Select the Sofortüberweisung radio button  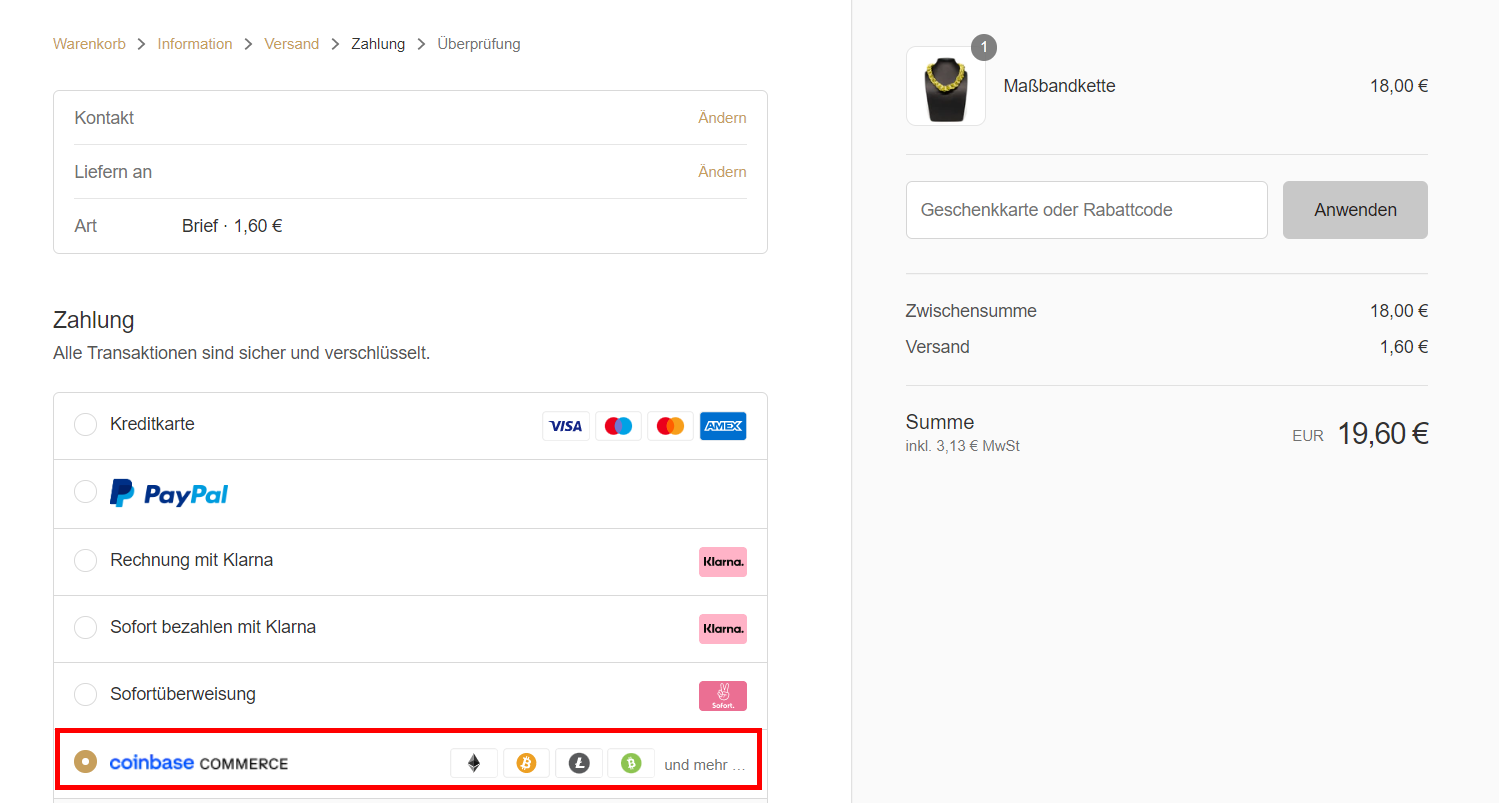(x=86, y=694)
